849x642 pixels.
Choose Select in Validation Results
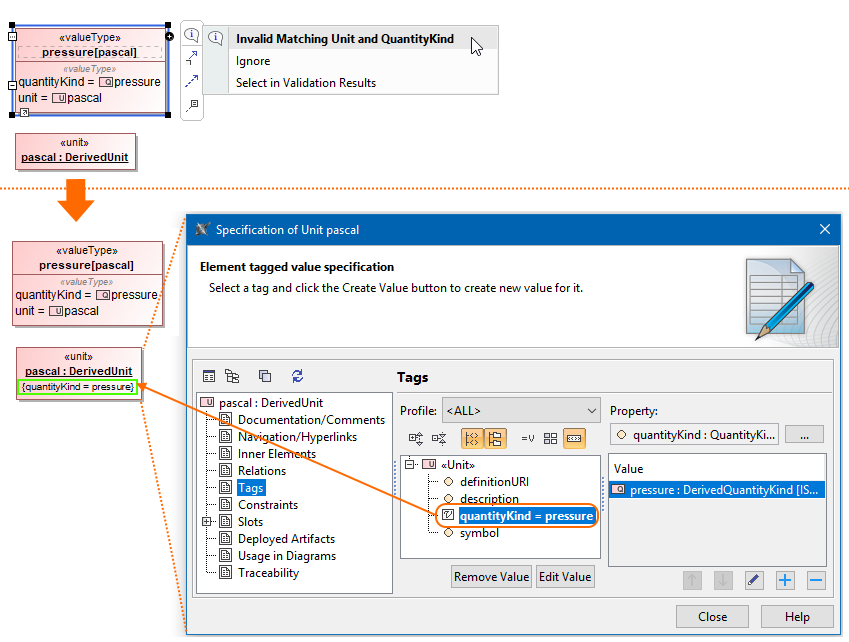306,83
